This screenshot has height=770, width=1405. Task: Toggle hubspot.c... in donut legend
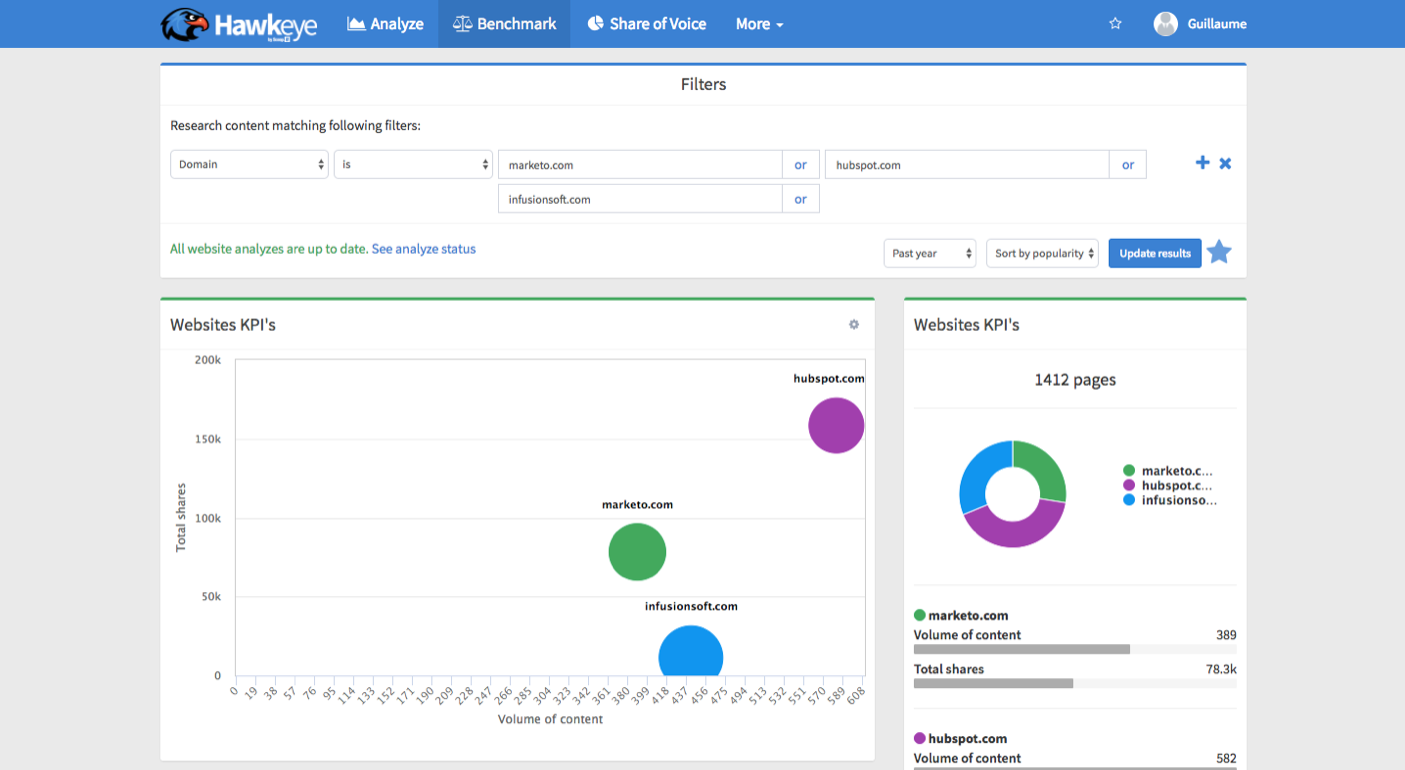click(1169, 485)
